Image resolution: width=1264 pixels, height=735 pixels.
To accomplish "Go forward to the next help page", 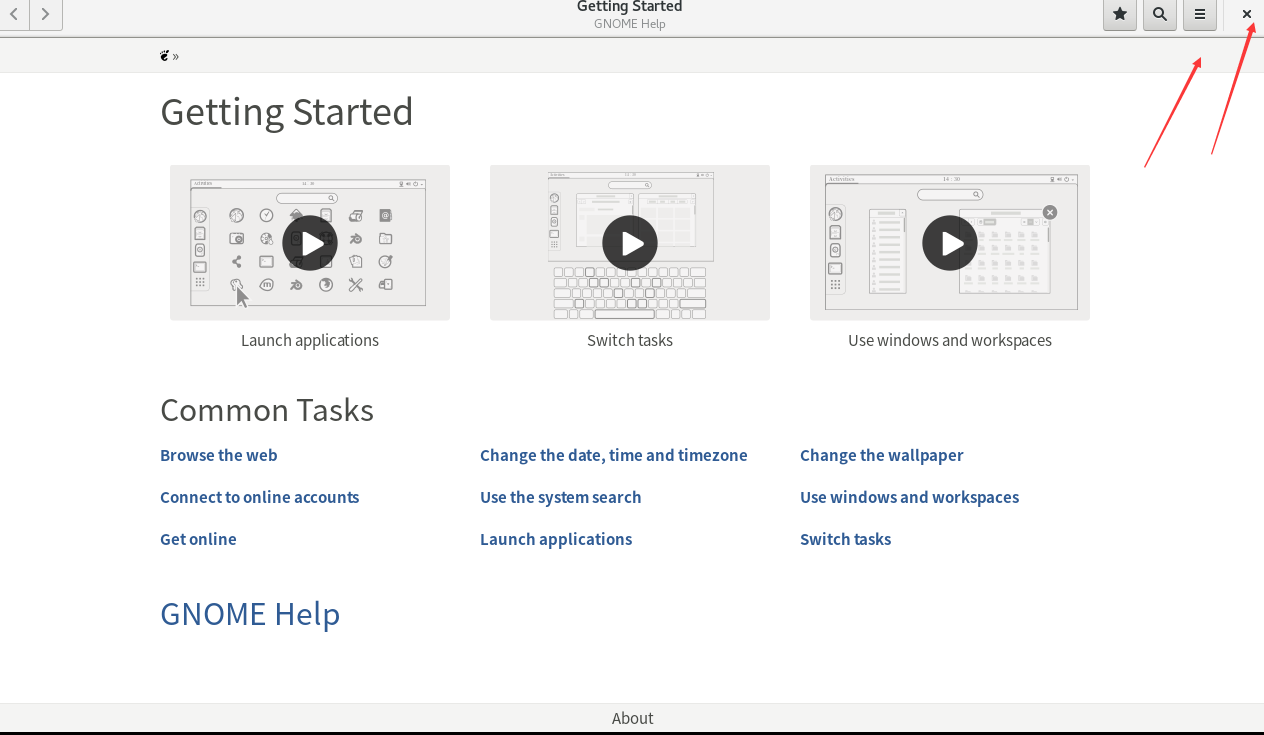I will [46, 14].
